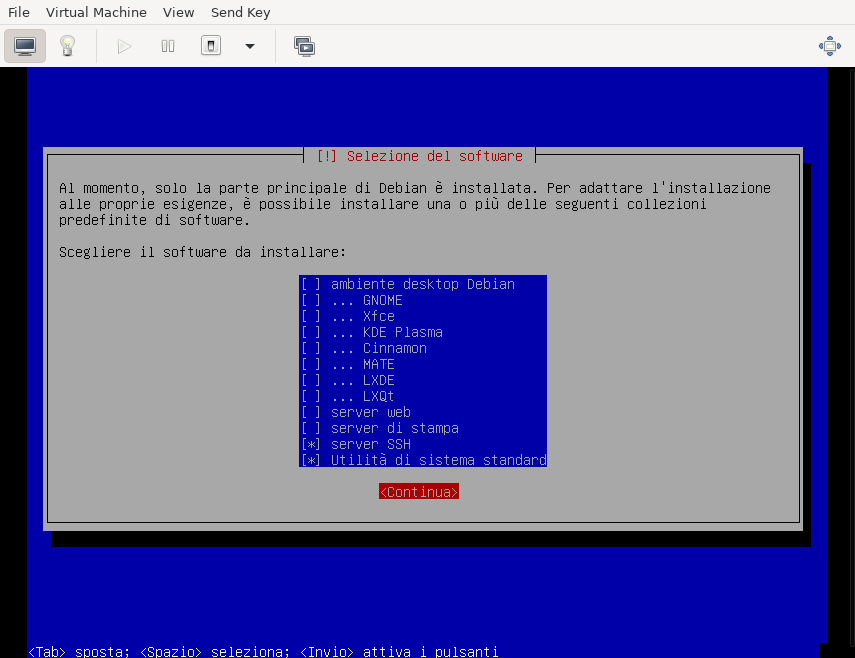This screenshot has height=658, width=855.
Task: Toggle the MATE checkbox
Action: 311,364
